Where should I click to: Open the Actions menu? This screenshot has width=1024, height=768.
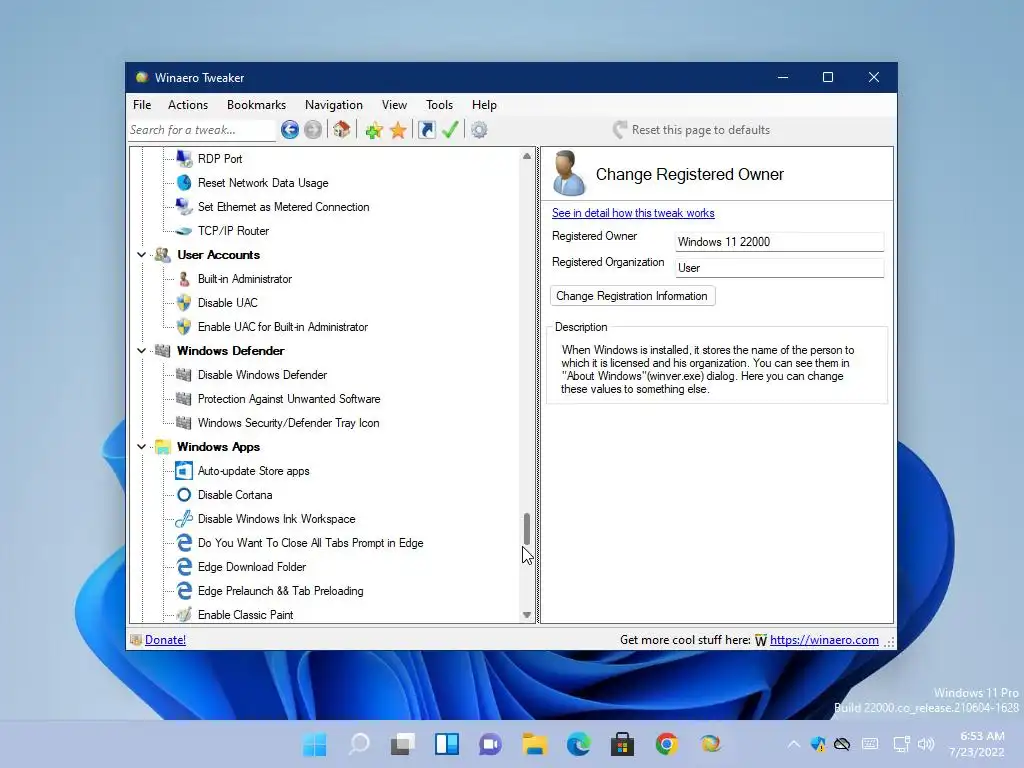(187, 104)
